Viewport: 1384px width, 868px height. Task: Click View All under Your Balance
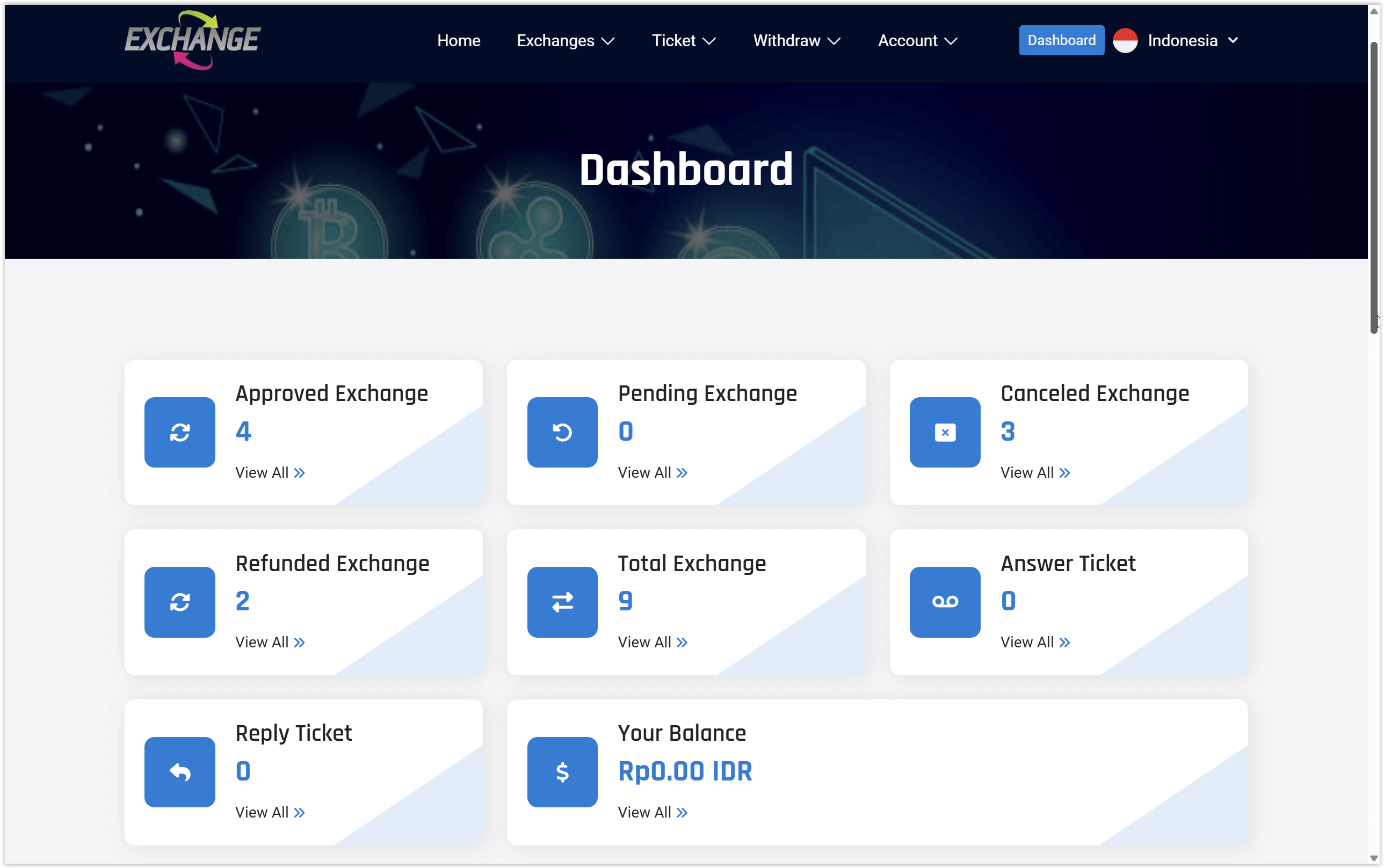(652, 812)
